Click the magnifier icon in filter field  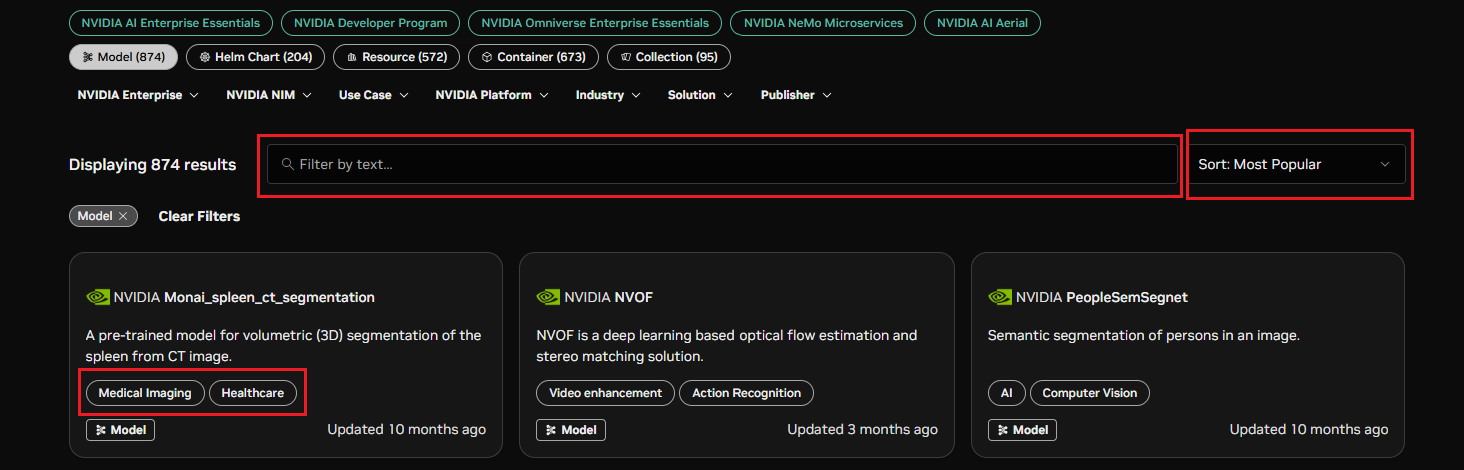pyautogui.click(x=288, y=164)
